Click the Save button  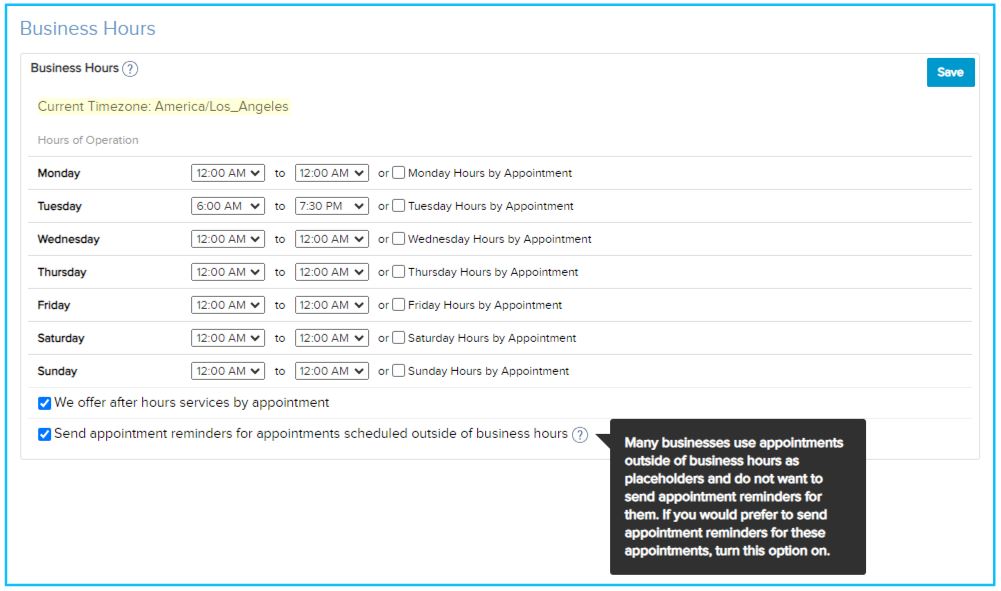(x=949, y=71)
